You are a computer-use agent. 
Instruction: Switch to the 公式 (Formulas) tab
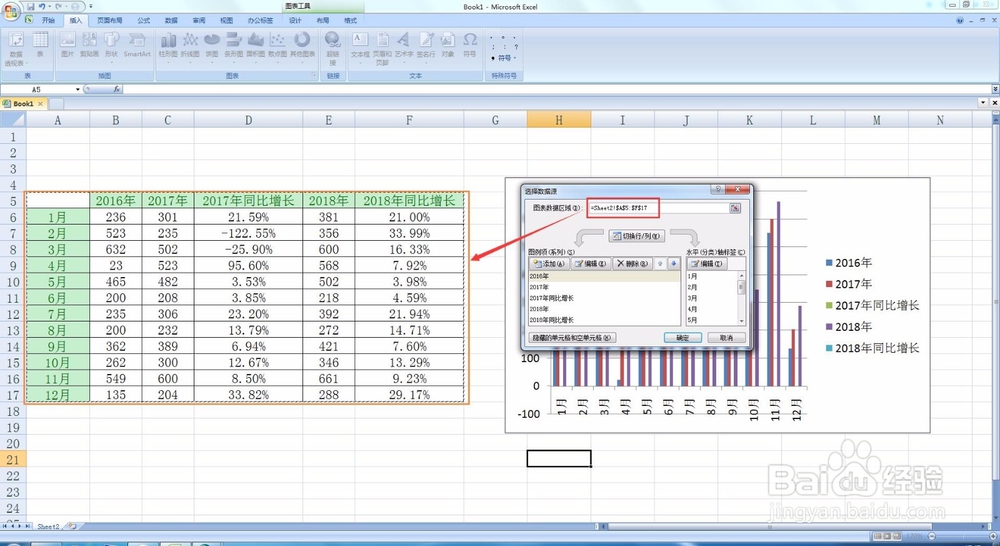pos(143,20)
